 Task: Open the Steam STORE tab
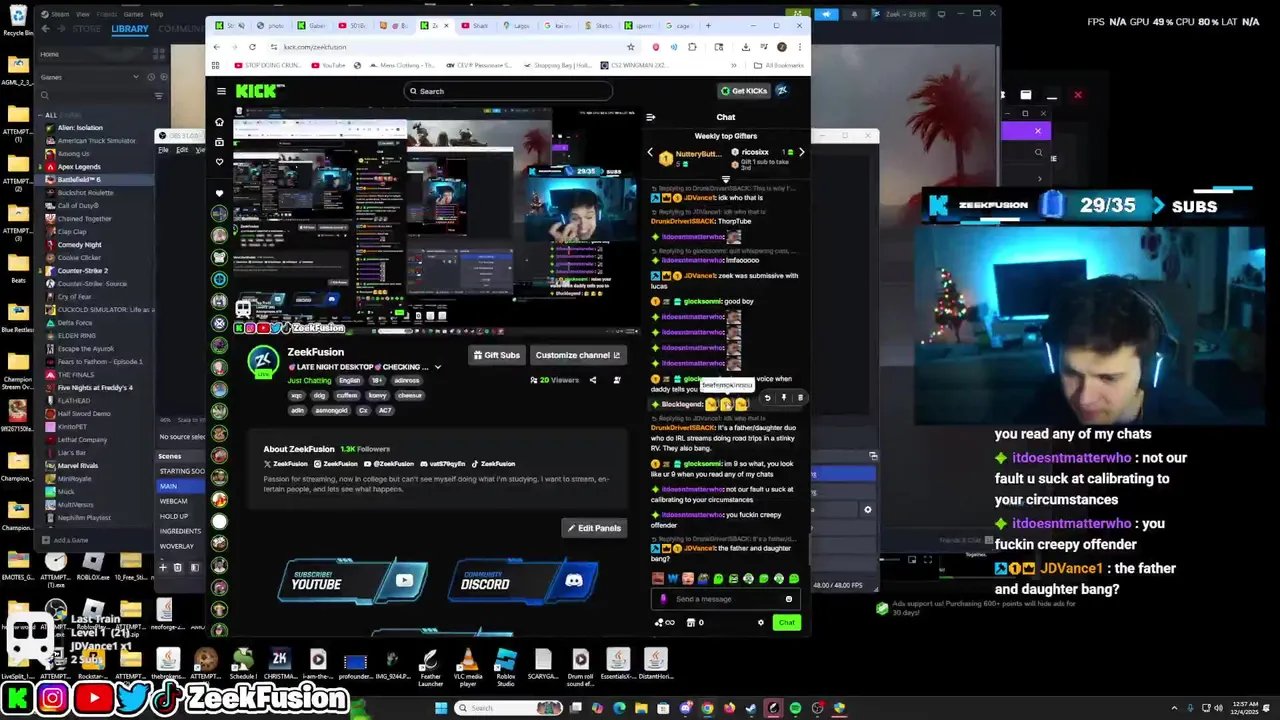[87, 29]
